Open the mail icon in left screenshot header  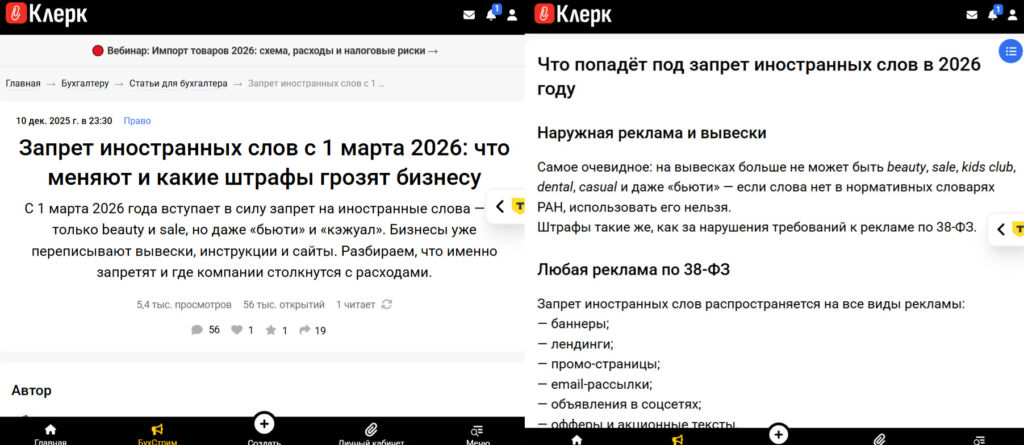tap(469, 15)
